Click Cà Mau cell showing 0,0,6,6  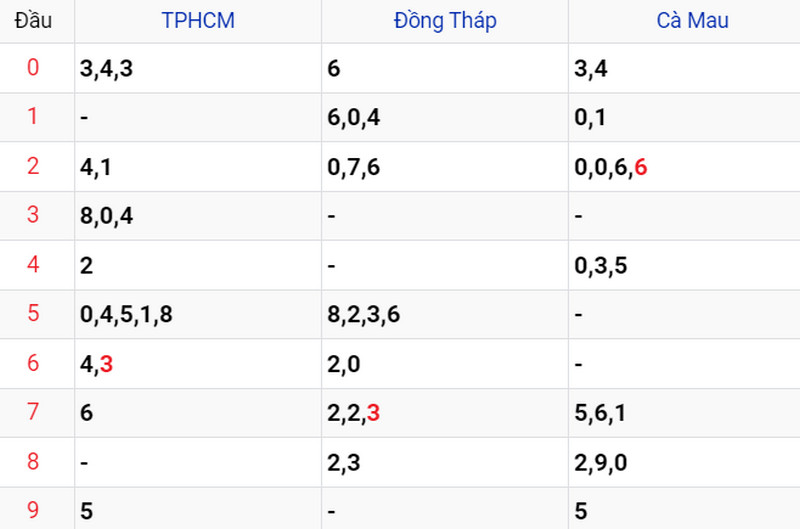coord(684,167)
